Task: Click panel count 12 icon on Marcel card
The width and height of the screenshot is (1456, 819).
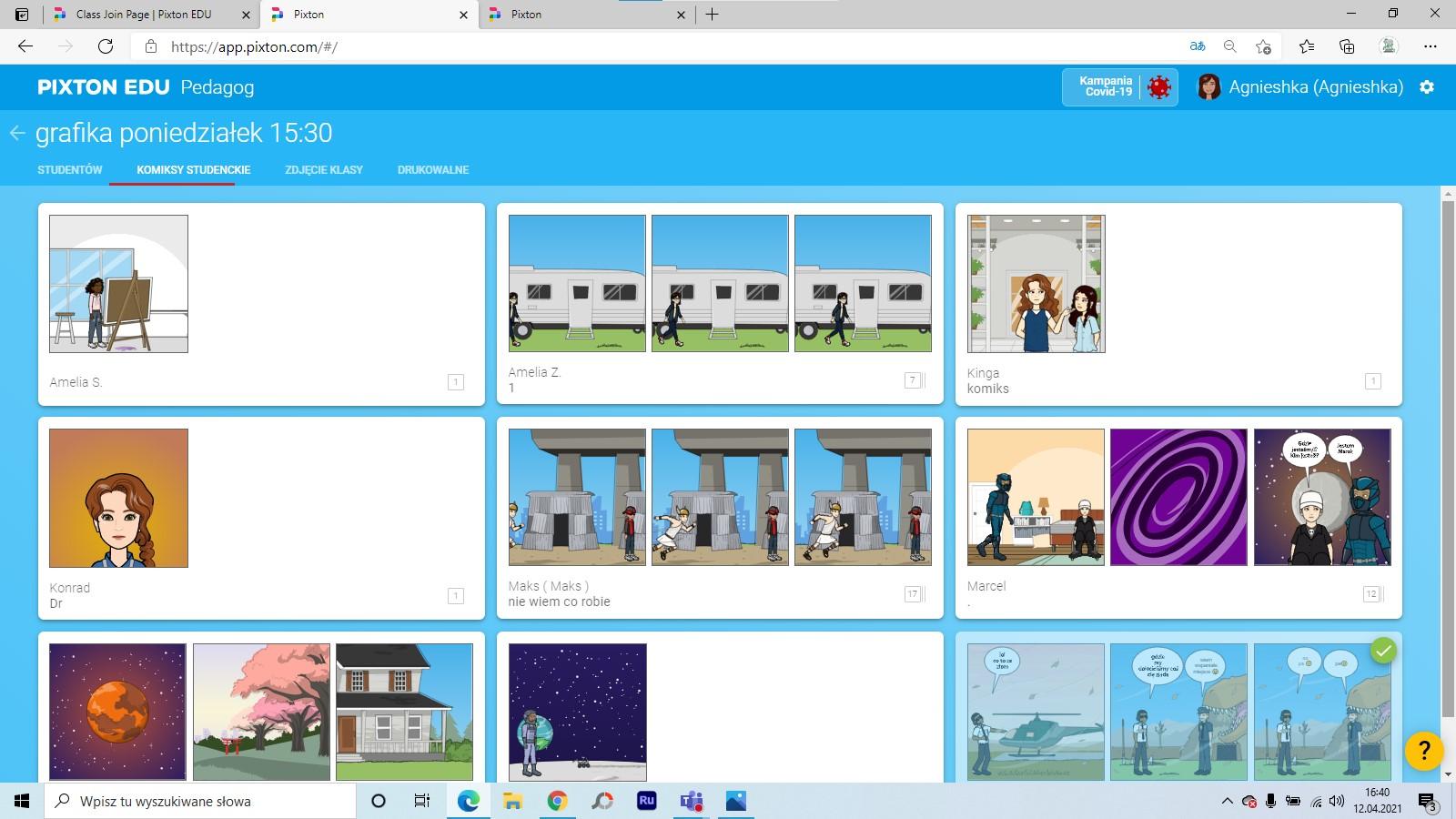Action: pos(1372,594)
